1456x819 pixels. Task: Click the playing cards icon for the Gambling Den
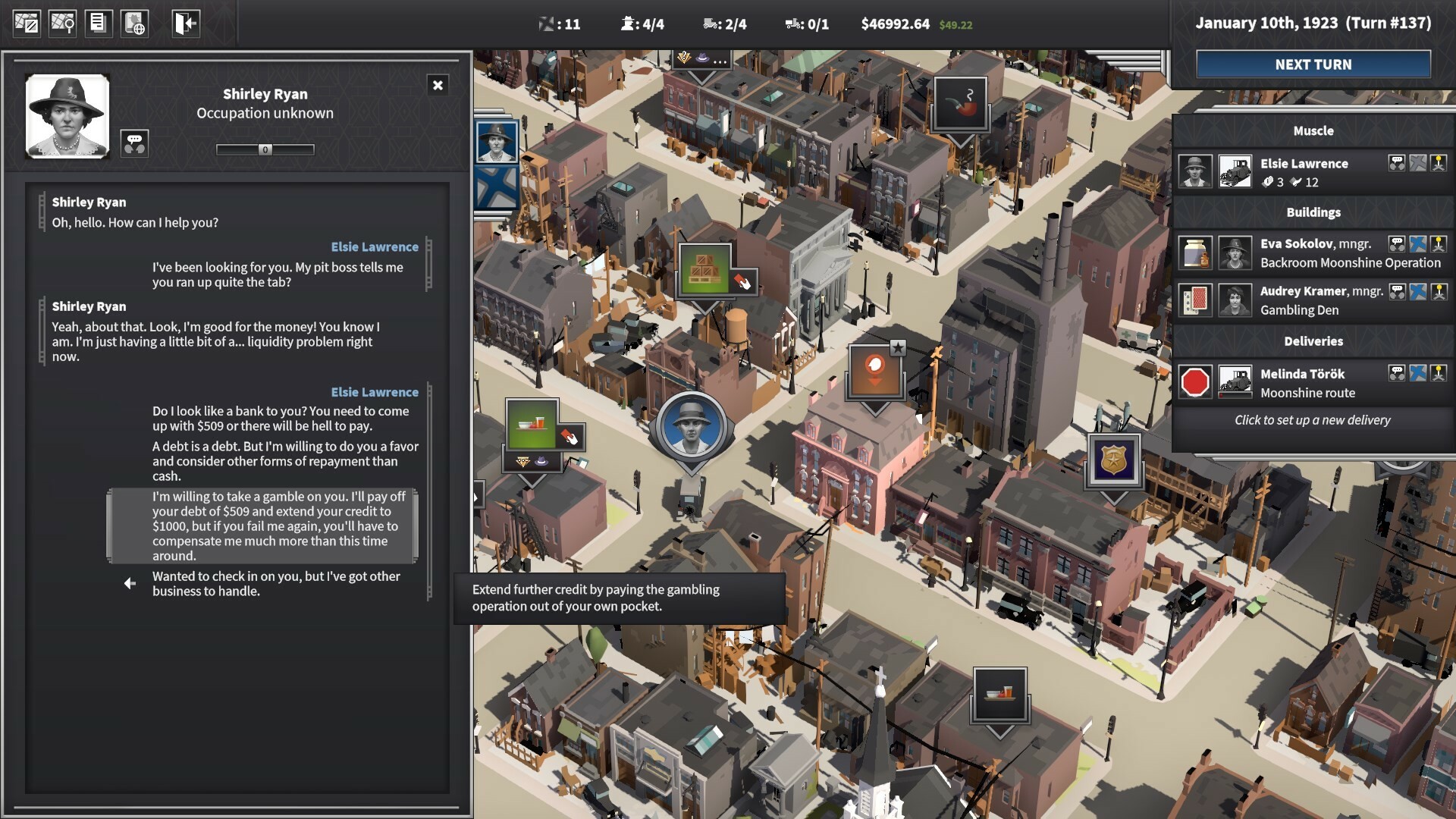[1195, 298]
